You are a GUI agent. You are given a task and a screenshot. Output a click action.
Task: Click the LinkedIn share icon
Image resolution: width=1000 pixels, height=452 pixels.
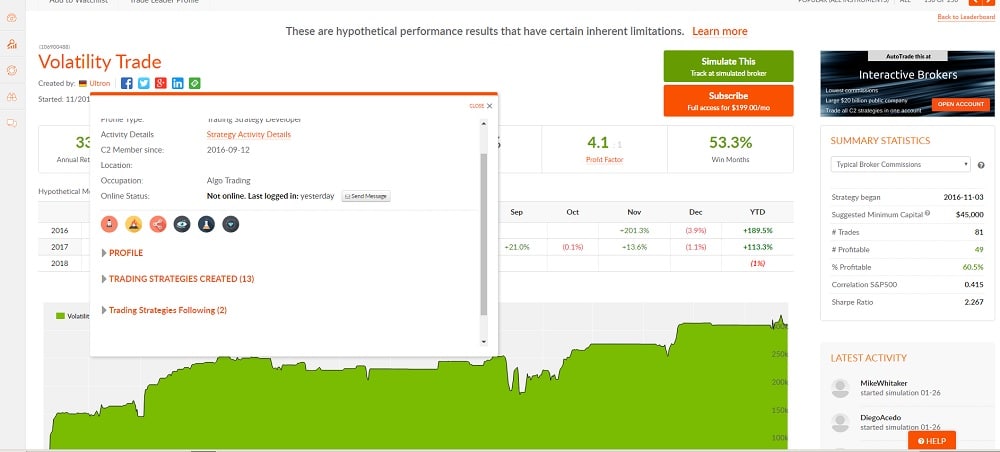pos(177,83)
